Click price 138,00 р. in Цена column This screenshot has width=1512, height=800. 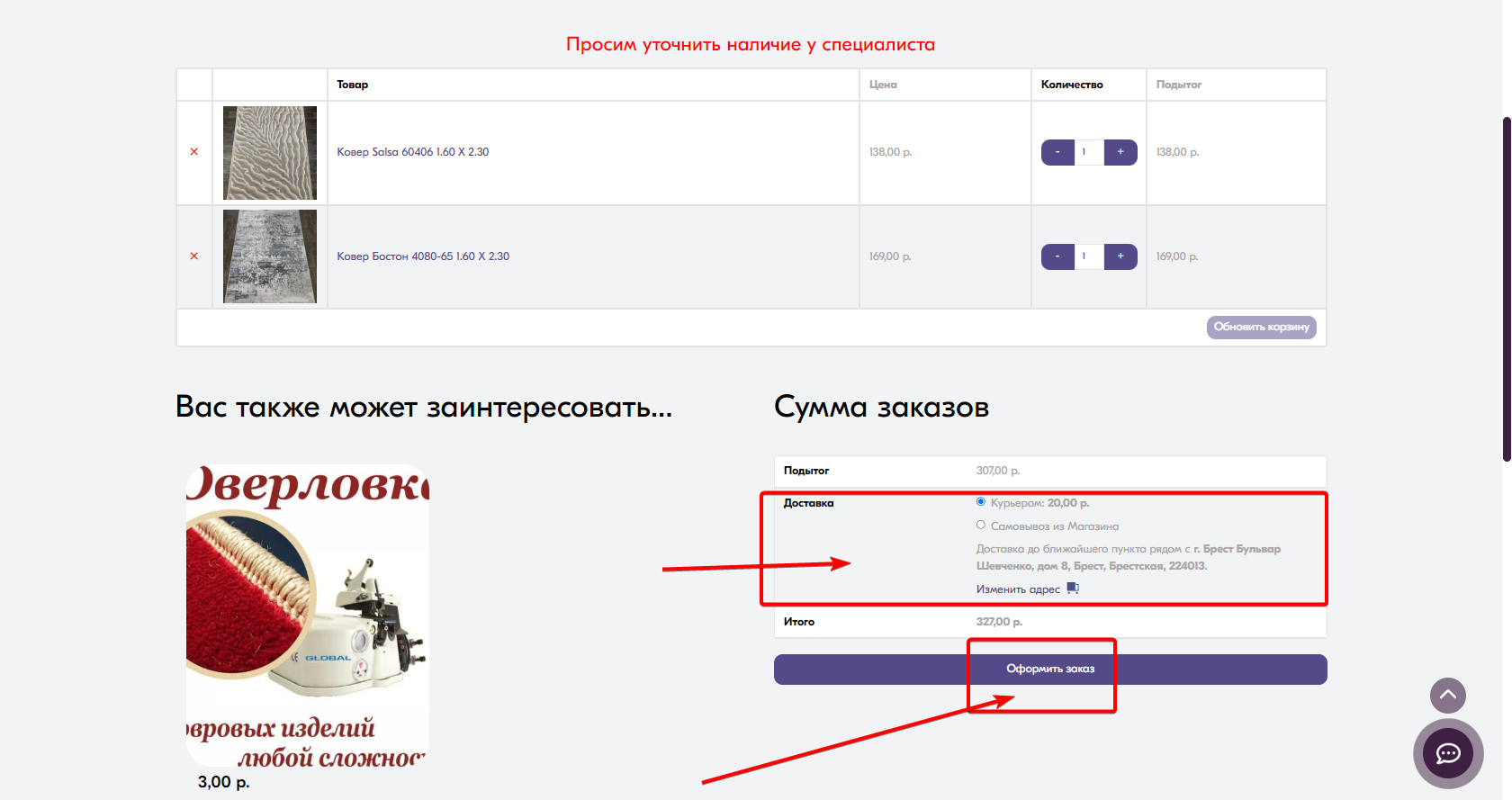coord(891,152)
